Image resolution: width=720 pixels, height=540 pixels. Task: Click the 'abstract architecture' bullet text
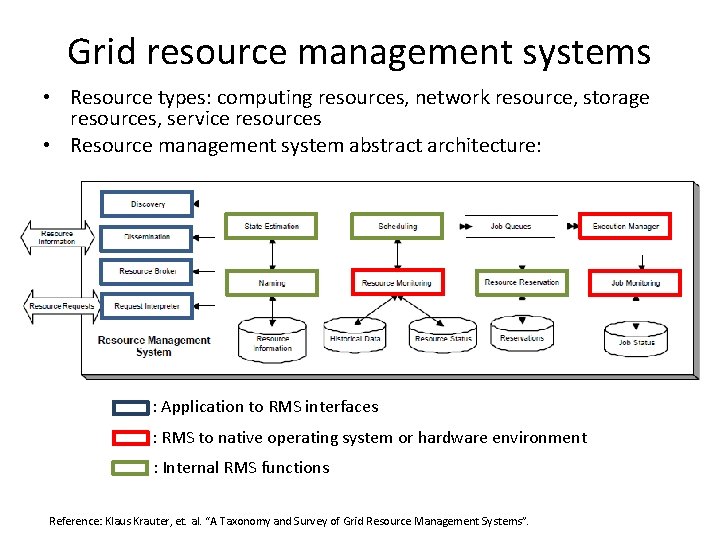click(x=306, y=146)
